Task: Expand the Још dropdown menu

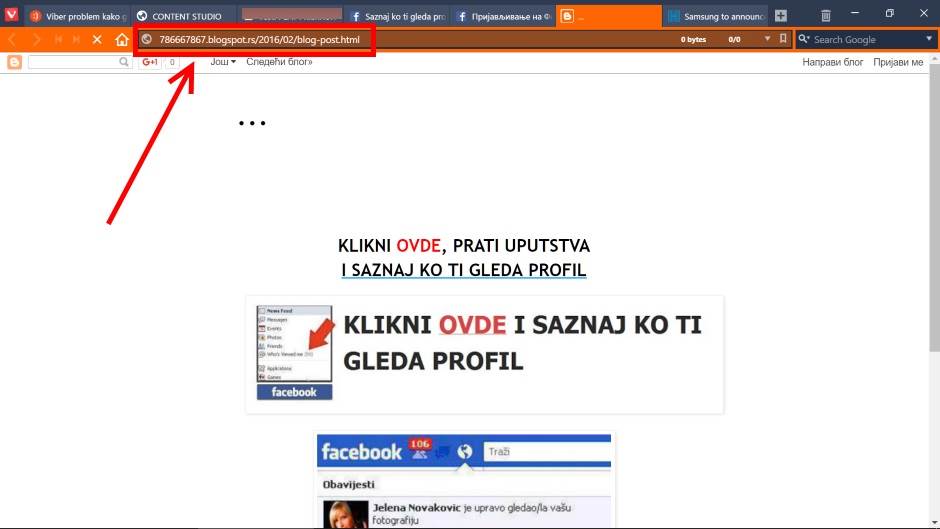Action: point(223,62)
